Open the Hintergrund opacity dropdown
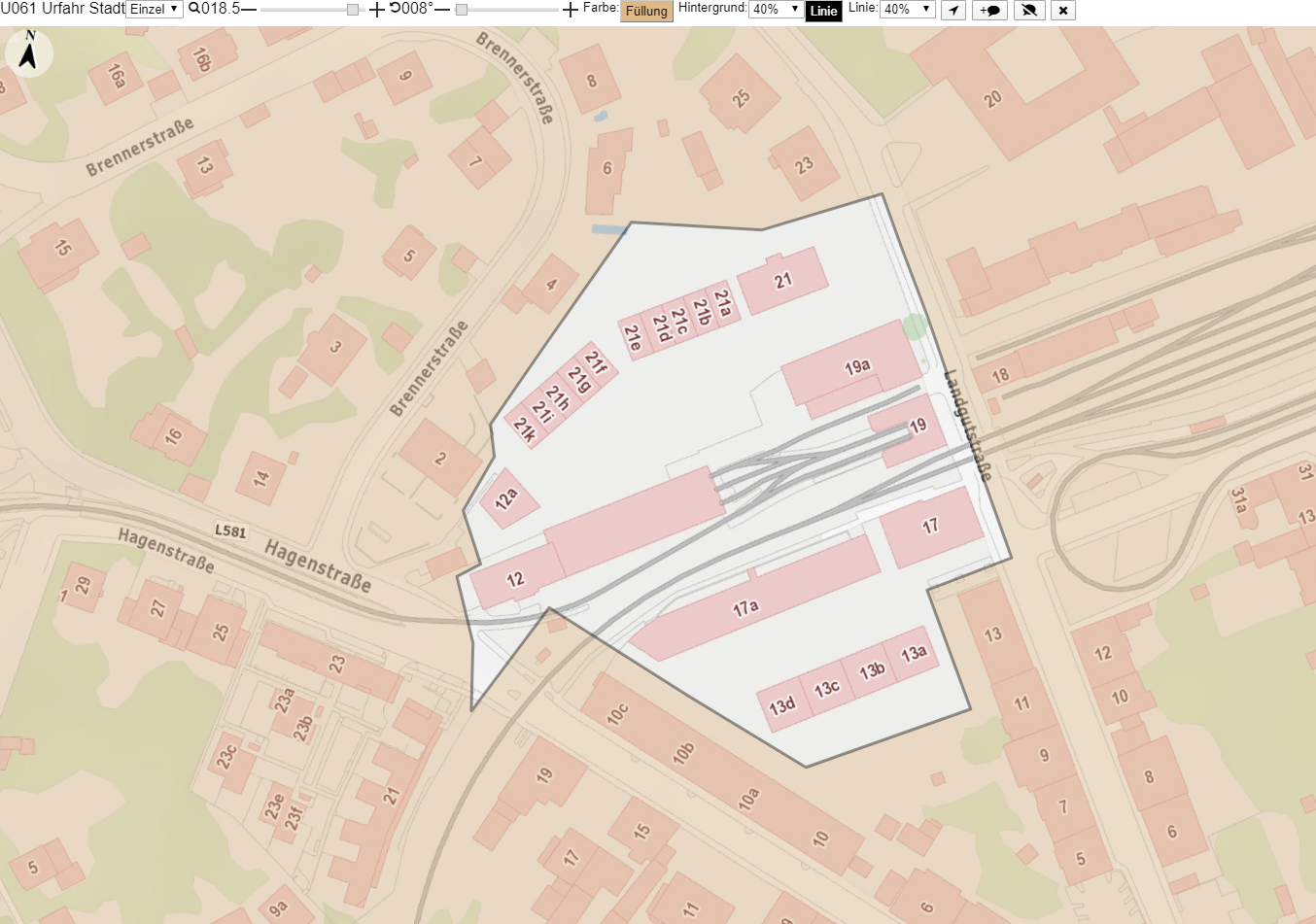This screenshot has width=1316, height=924. (x=776, y=9)
